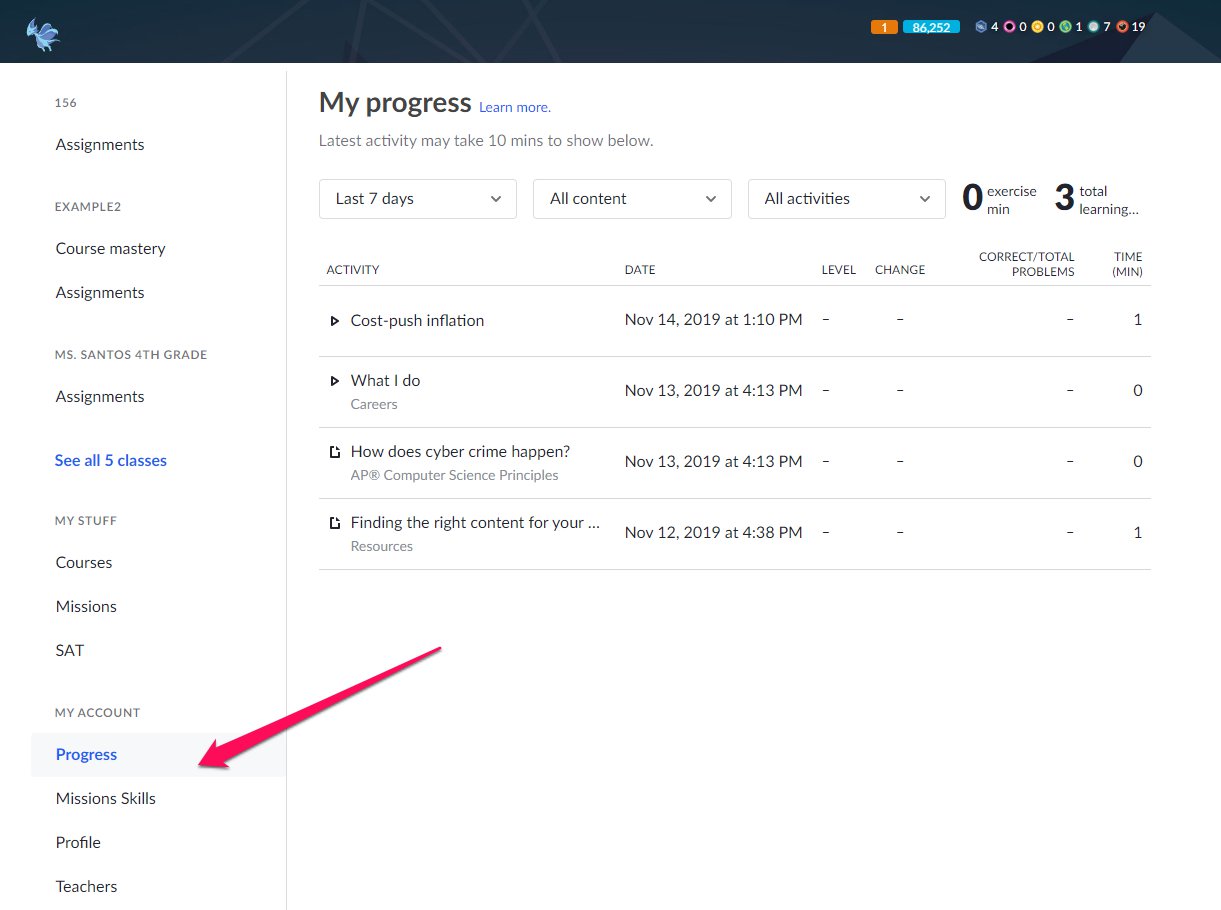Viewport: 1221px width, 910px height.
Task: Click the Earth badge icon
Action: (x=1065, y=27)
